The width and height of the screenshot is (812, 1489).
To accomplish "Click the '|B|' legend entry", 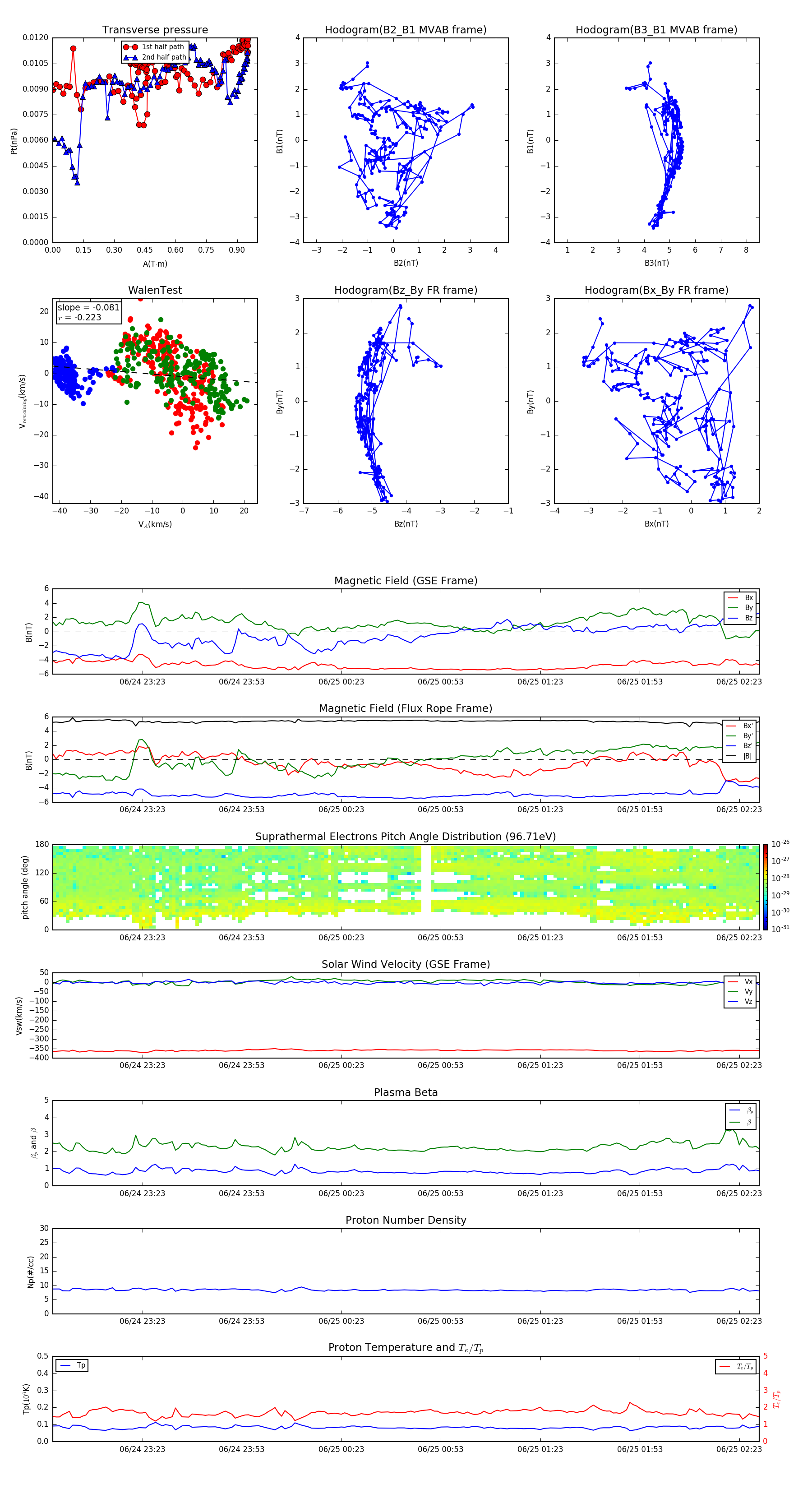I will (x=740, y=756).
